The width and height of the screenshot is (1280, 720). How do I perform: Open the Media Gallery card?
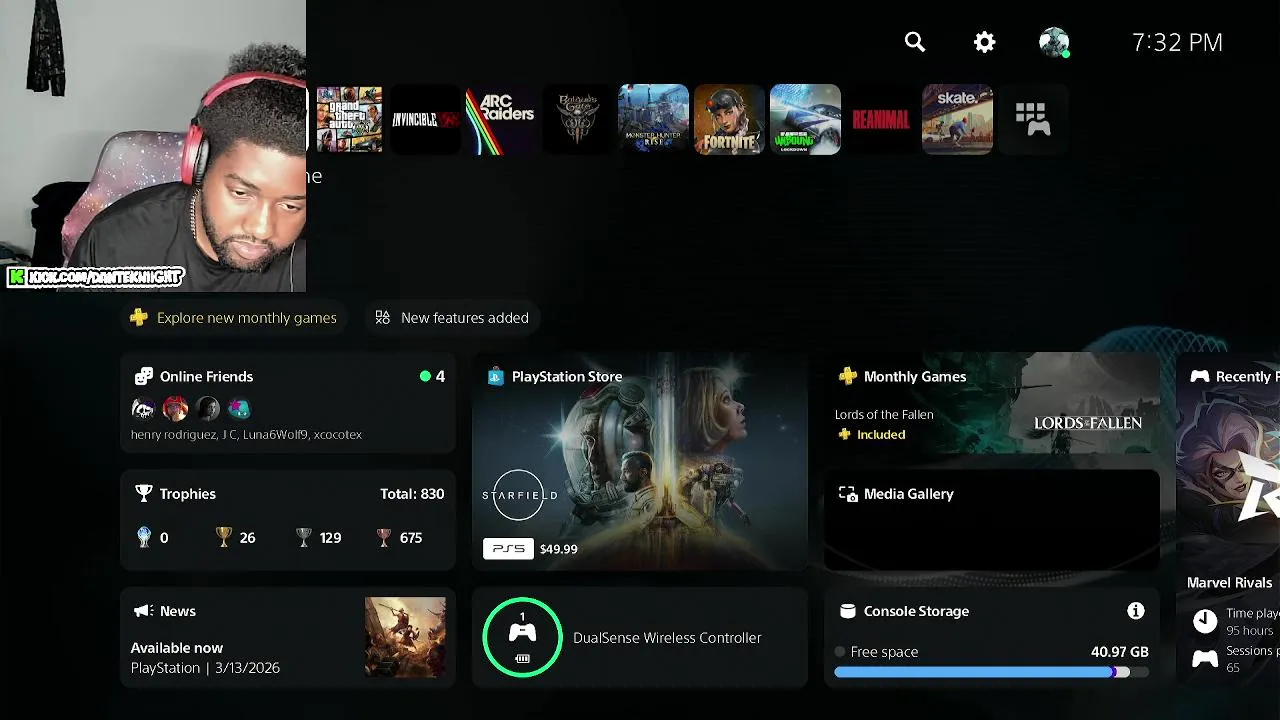(992, 520)
